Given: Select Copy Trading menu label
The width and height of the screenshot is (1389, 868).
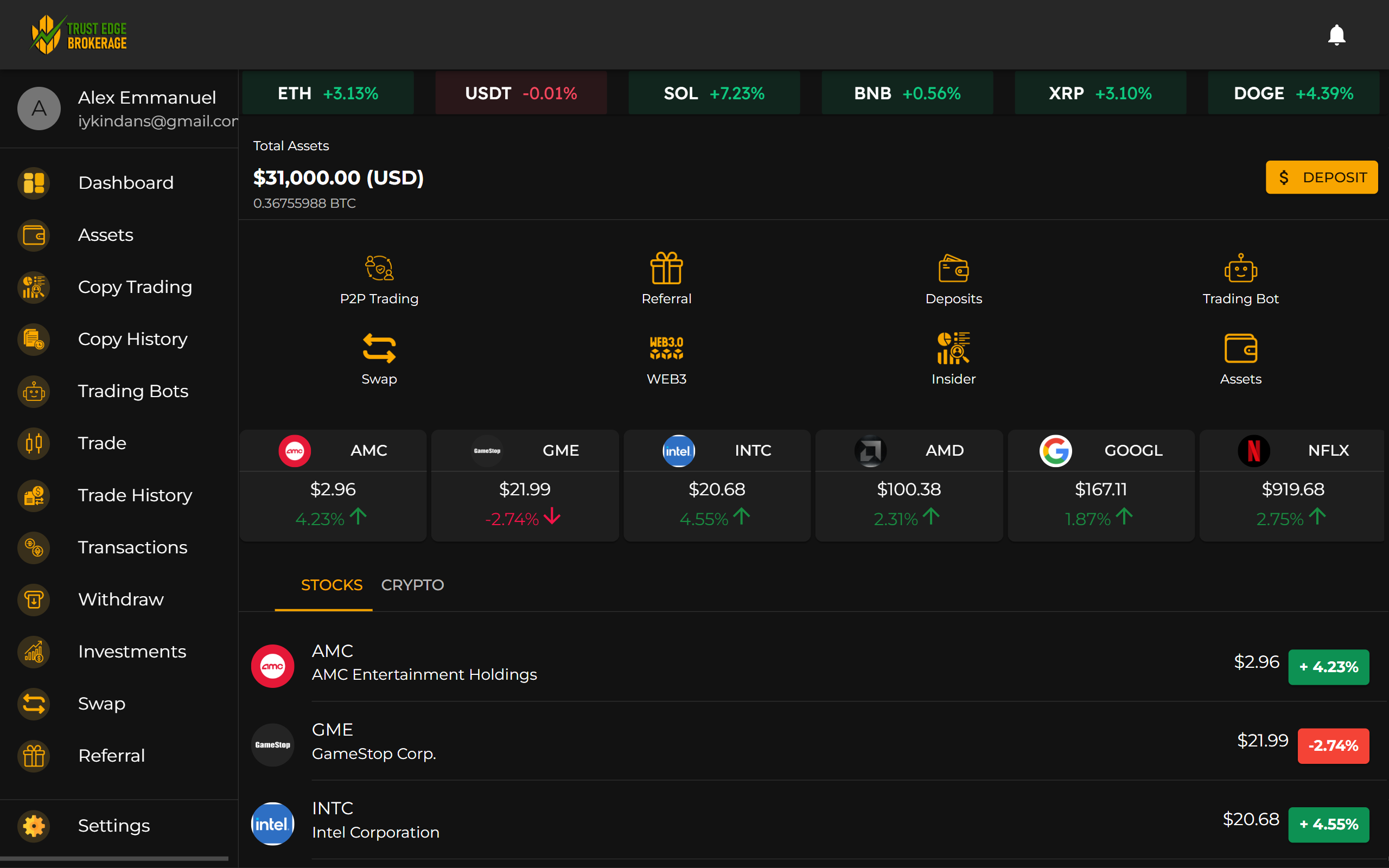Looking at the screenshot, I should tap(135, 287).
